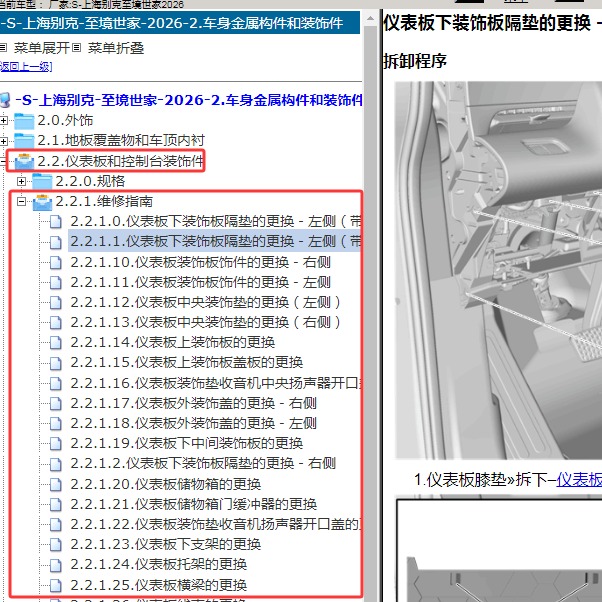
Task: Click document icon beside 2.2.1.14 entry
Action: (x=56, y=342)
